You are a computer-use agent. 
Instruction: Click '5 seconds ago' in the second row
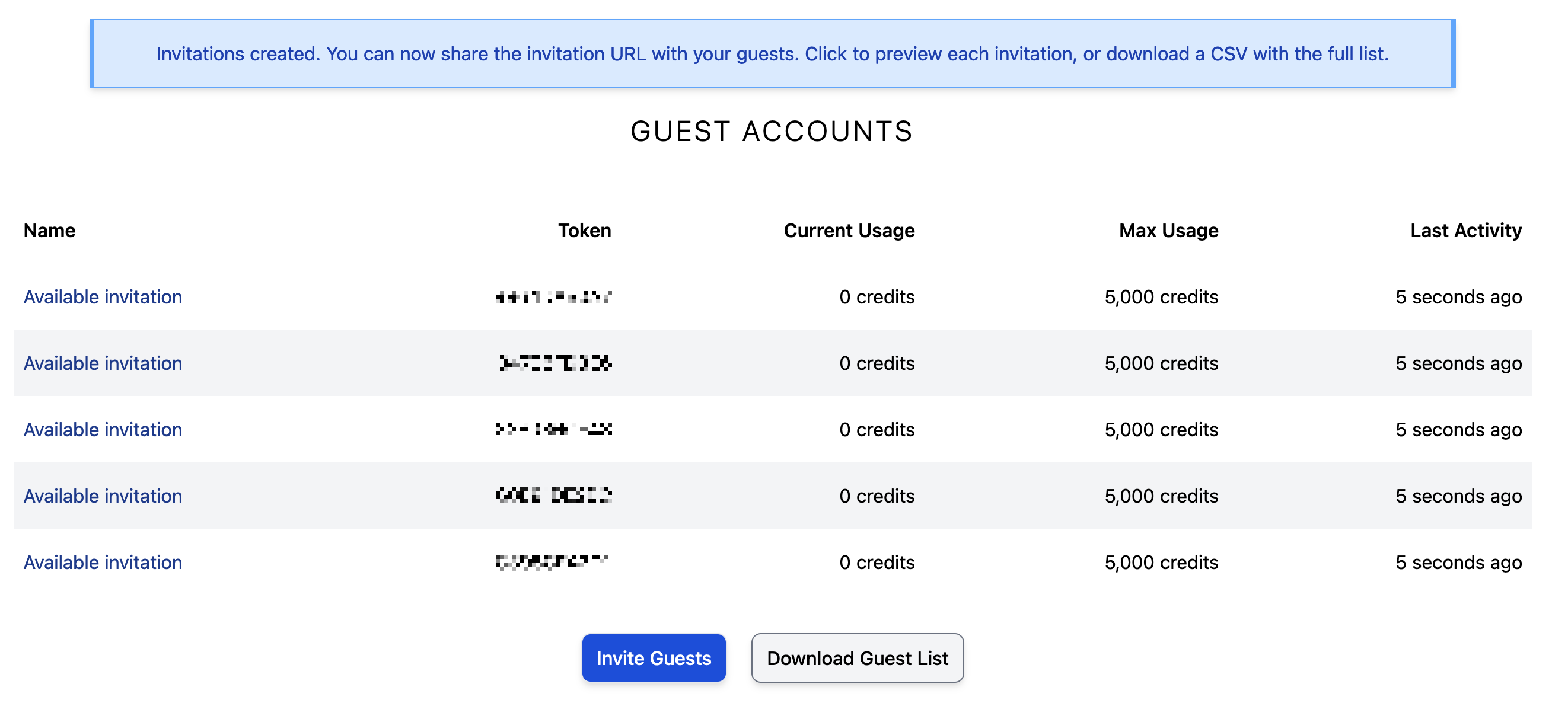[1458, 363]
